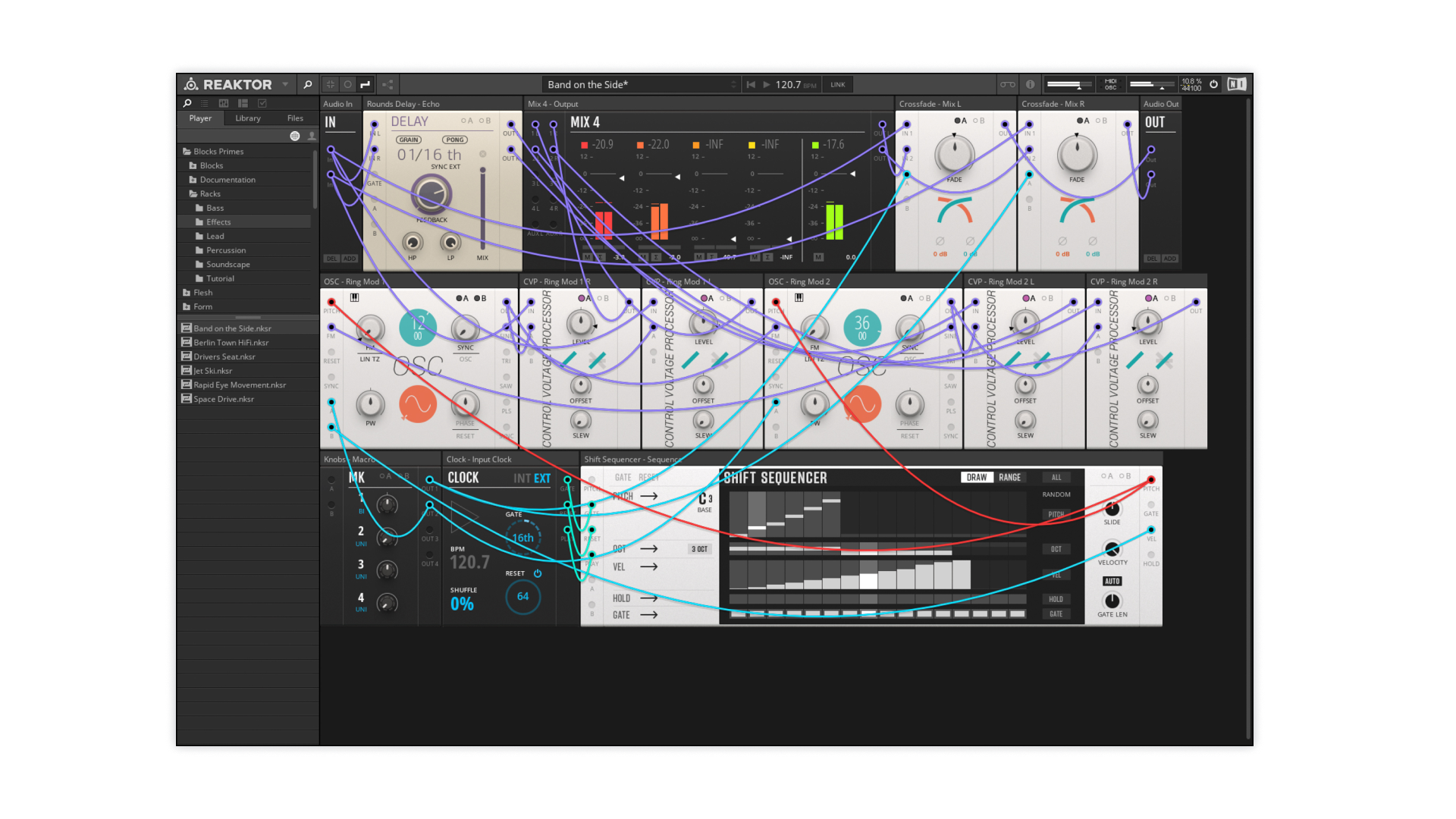Toggle the PONG switch on the Delay

(x=455, y=140)
